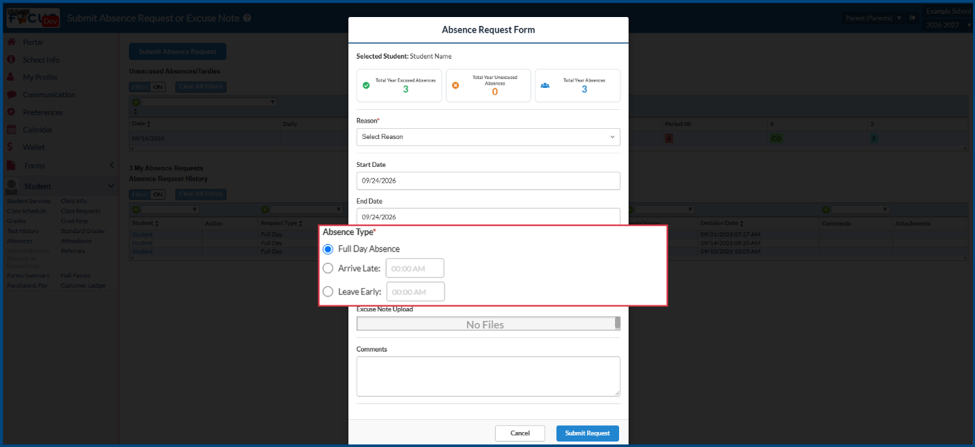Click the Cancel button
Image resolution: width=975 pixels, height=447 pixels.
[x=520, y=433]
